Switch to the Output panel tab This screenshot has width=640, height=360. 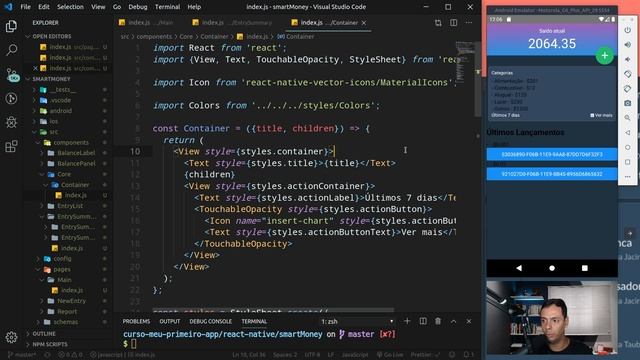[170, 322]
